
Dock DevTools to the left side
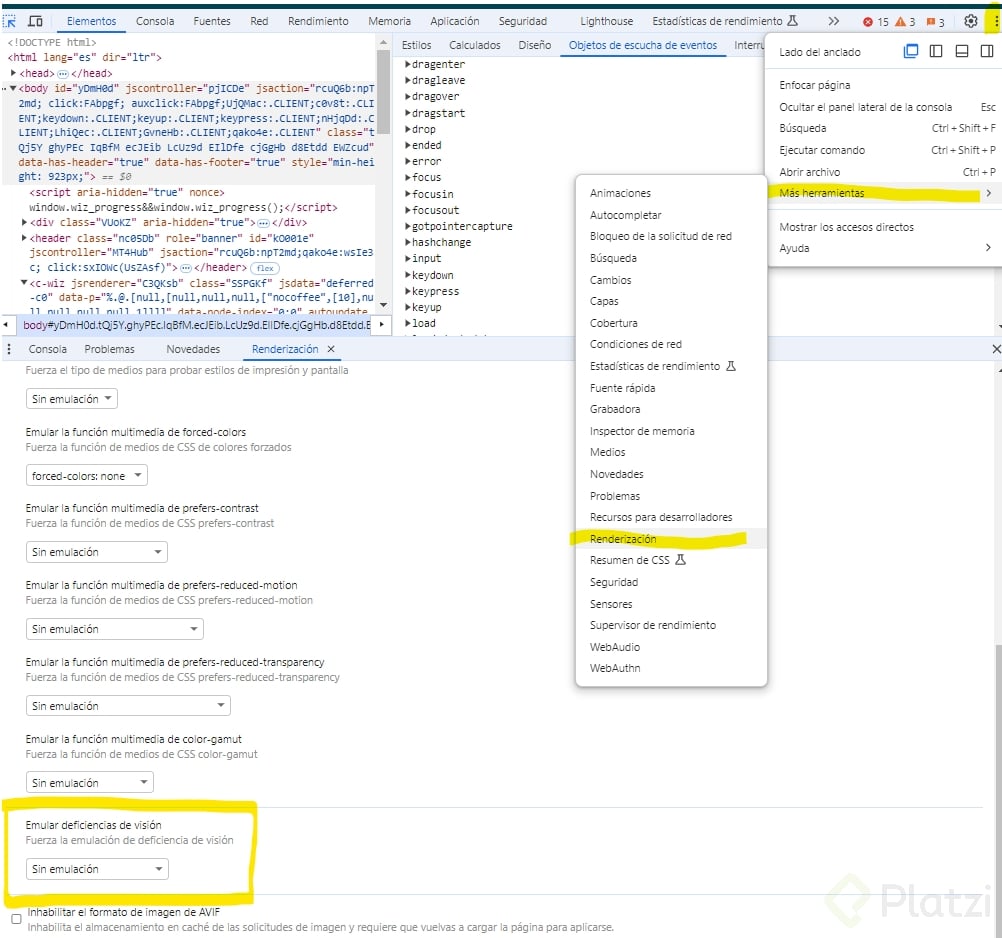coord(936,51)
